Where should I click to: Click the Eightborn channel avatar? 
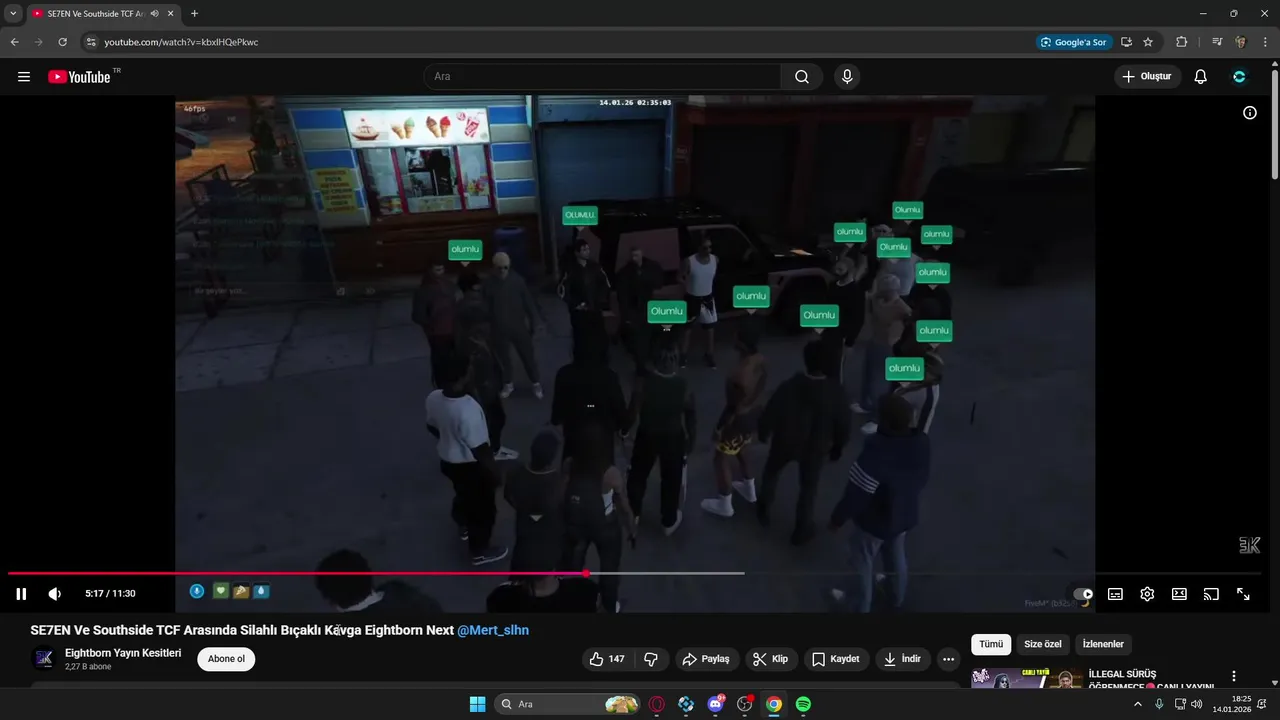tap(44, 658)
